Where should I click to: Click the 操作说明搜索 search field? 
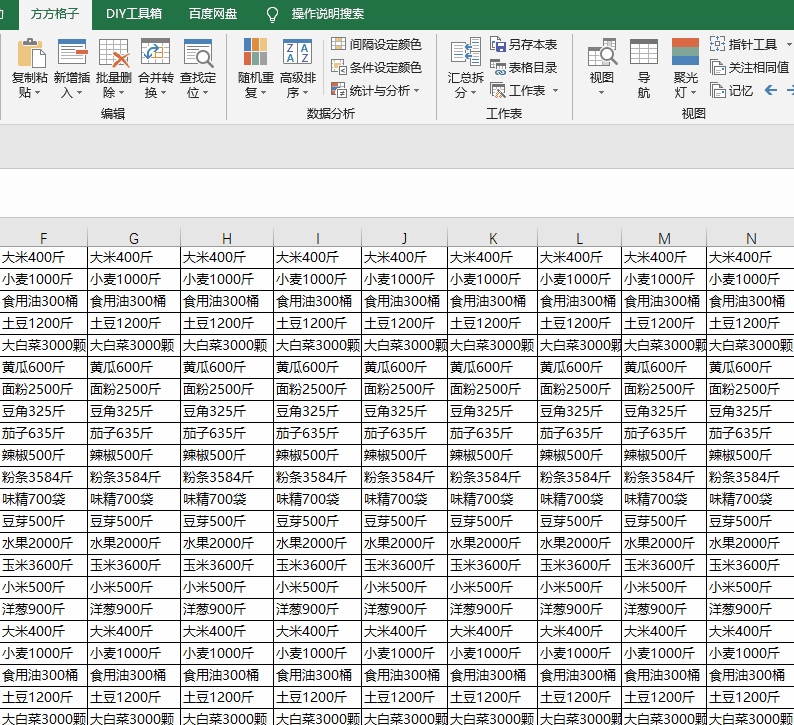[327, 14]
